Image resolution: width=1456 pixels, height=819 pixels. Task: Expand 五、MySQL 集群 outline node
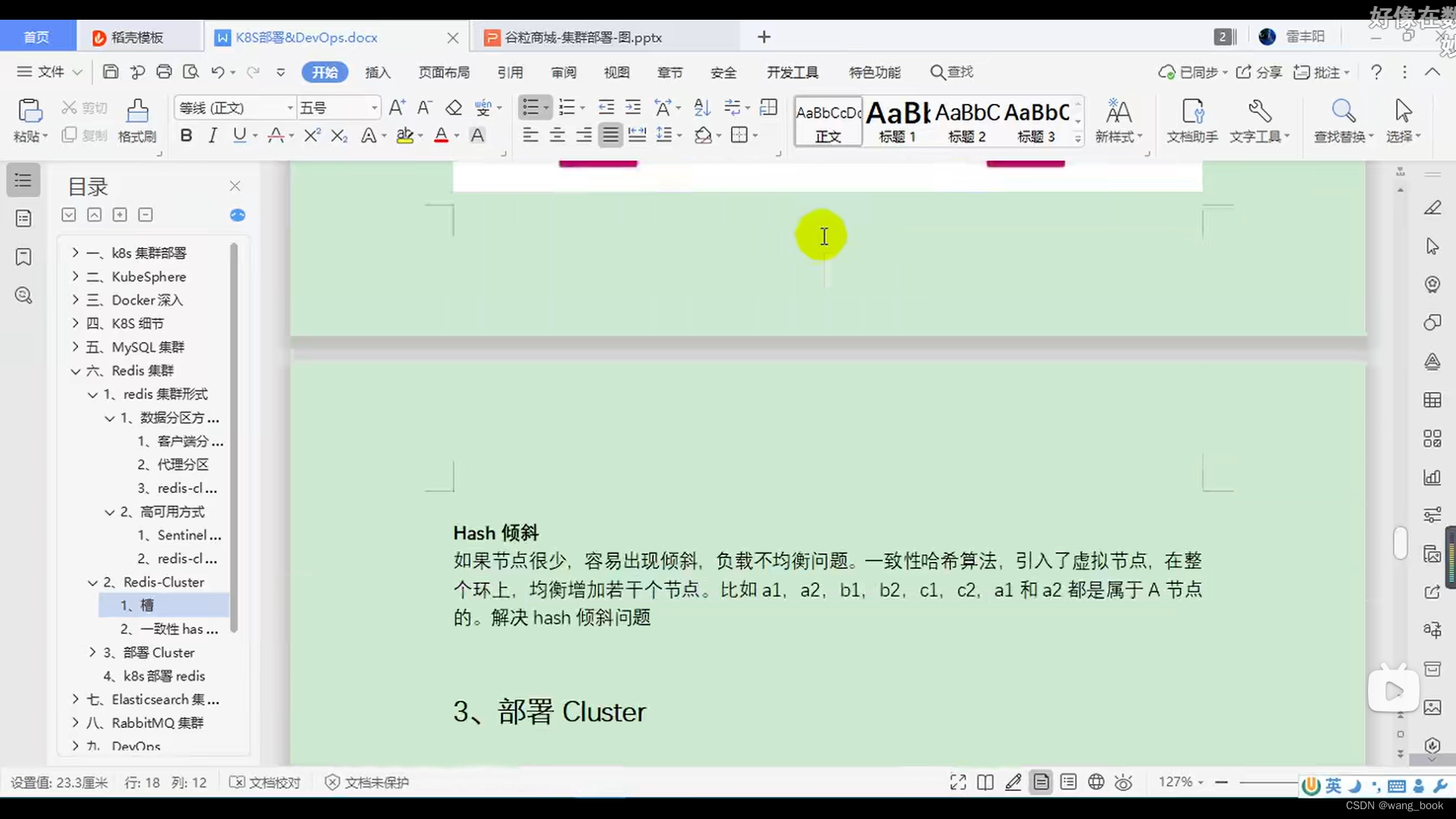pyautogui.click(x=75, y=347)
